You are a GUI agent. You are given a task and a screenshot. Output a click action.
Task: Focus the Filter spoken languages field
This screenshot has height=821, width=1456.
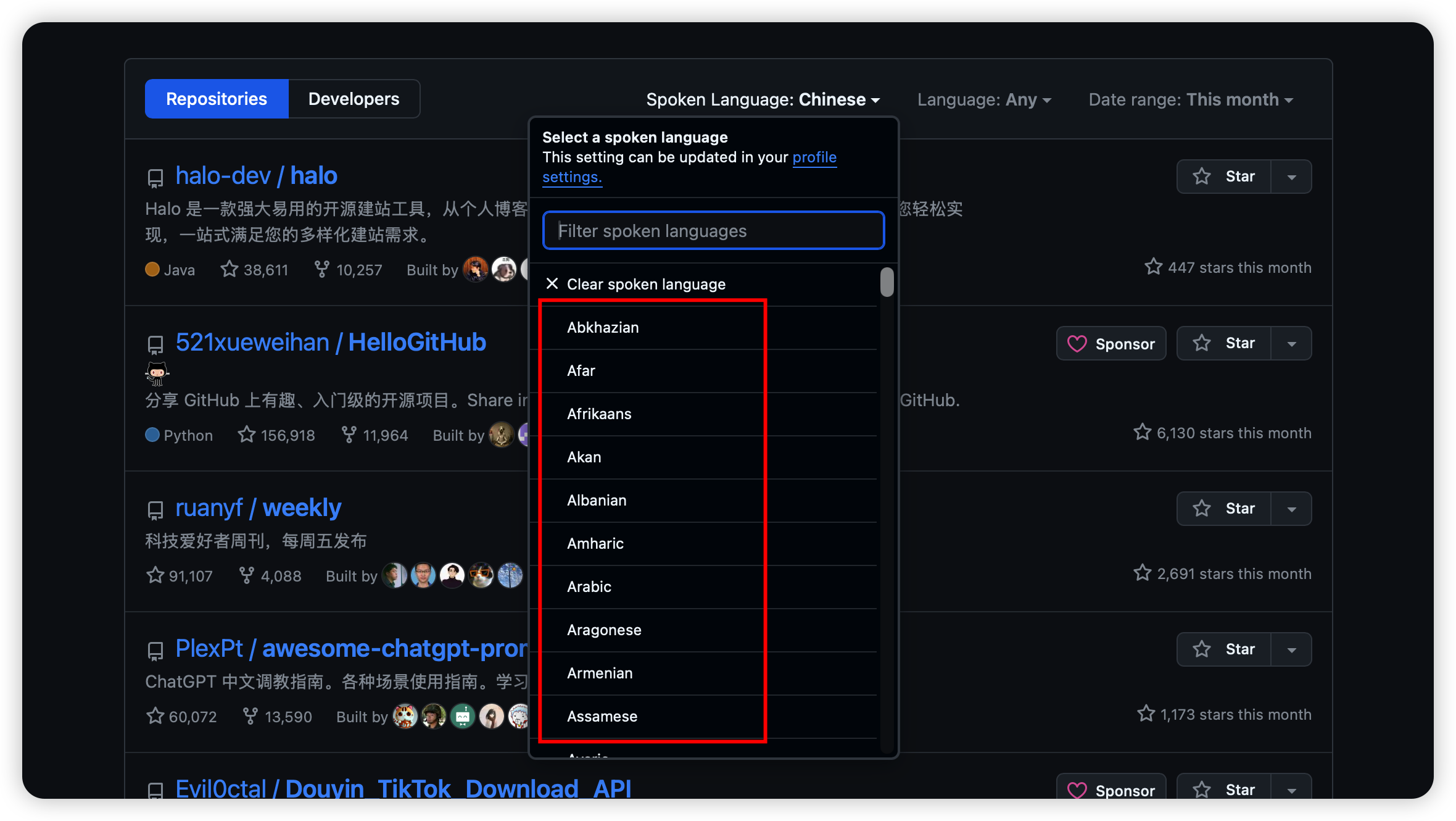[x=714, y=231]
